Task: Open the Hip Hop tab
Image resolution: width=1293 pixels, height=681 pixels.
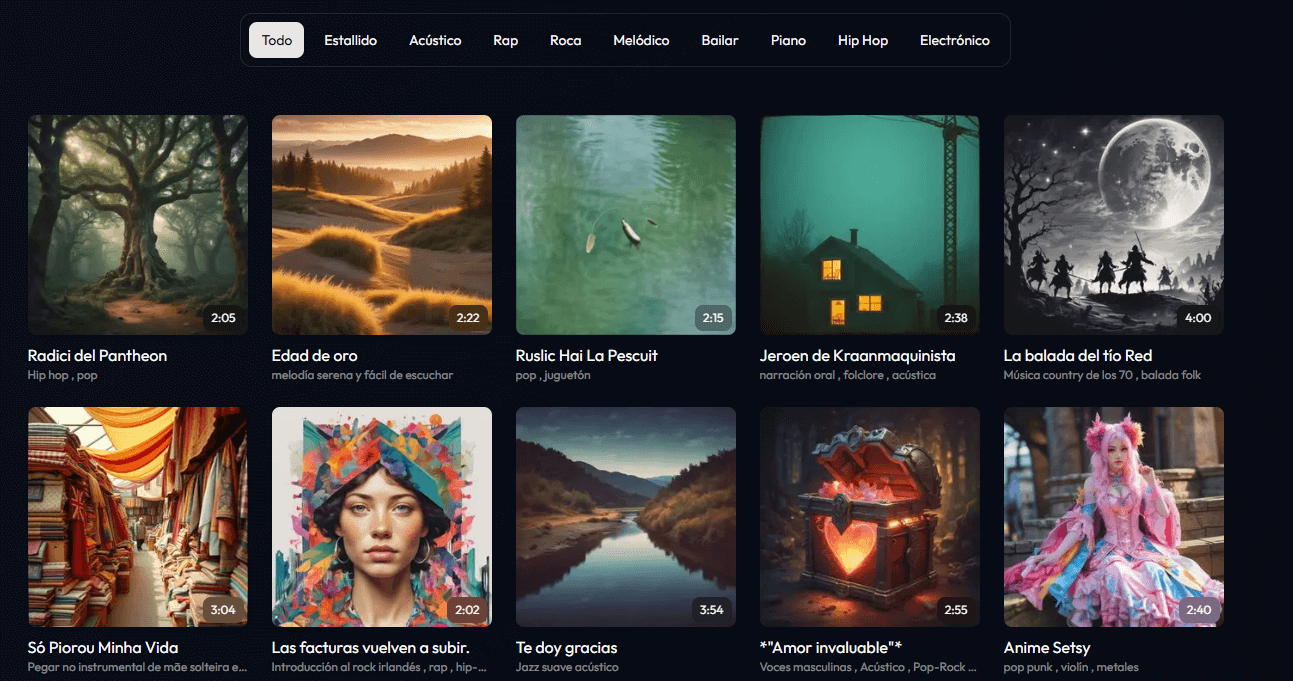Action: (x=862, y=41)
